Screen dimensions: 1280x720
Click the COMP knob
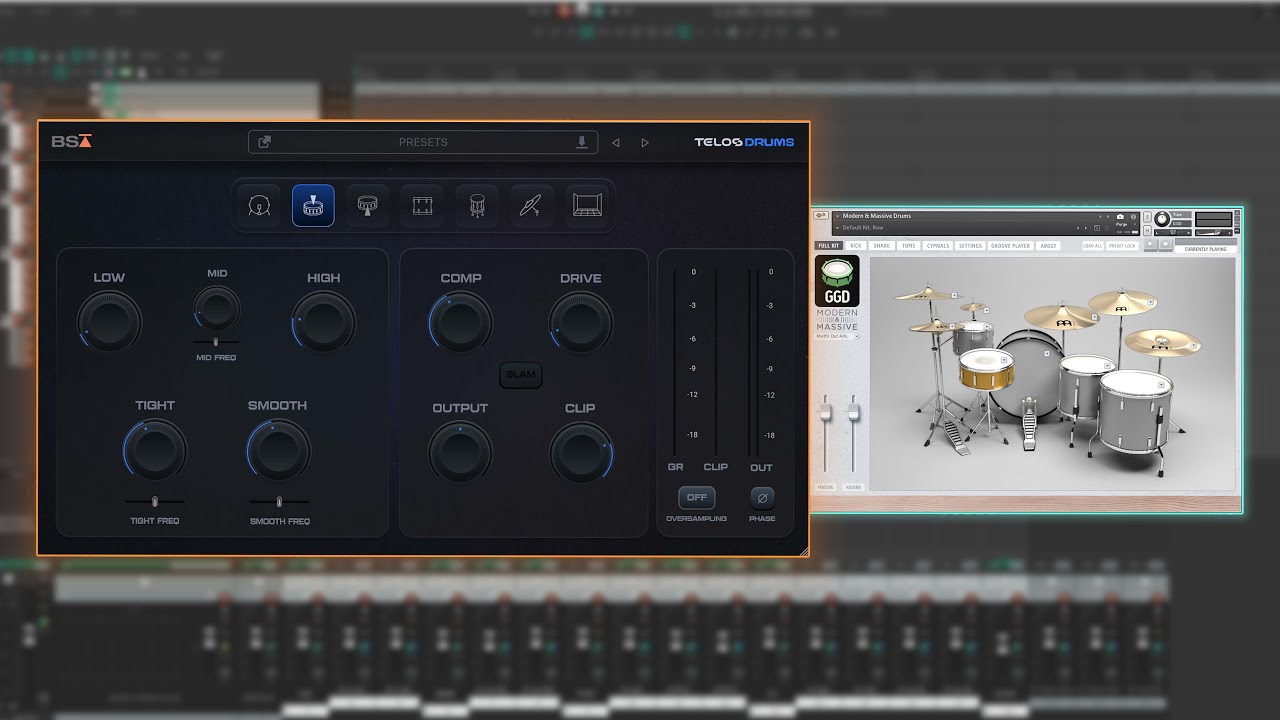click(x=461, y=322)
